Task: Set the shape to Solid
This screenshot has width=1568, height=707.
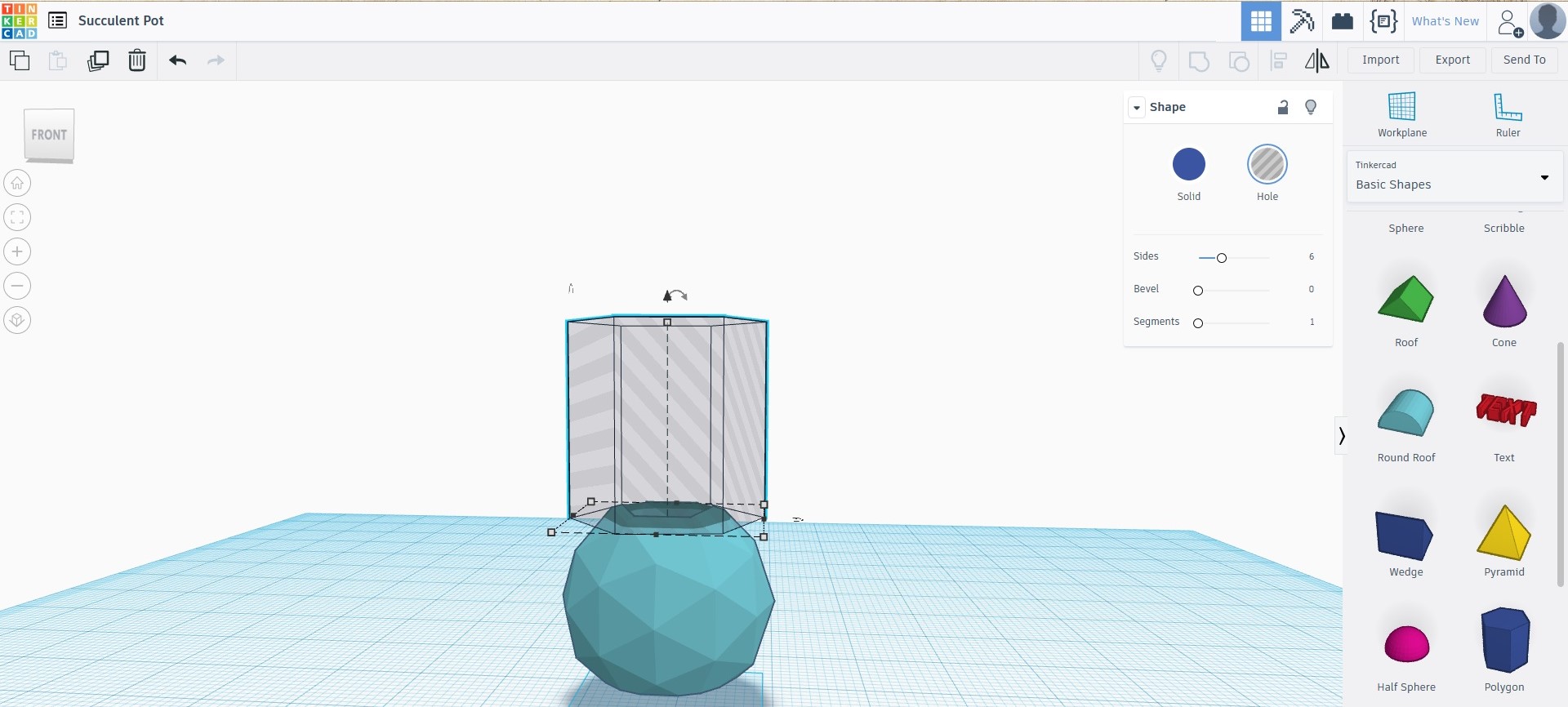Action: coord(1189,164)
